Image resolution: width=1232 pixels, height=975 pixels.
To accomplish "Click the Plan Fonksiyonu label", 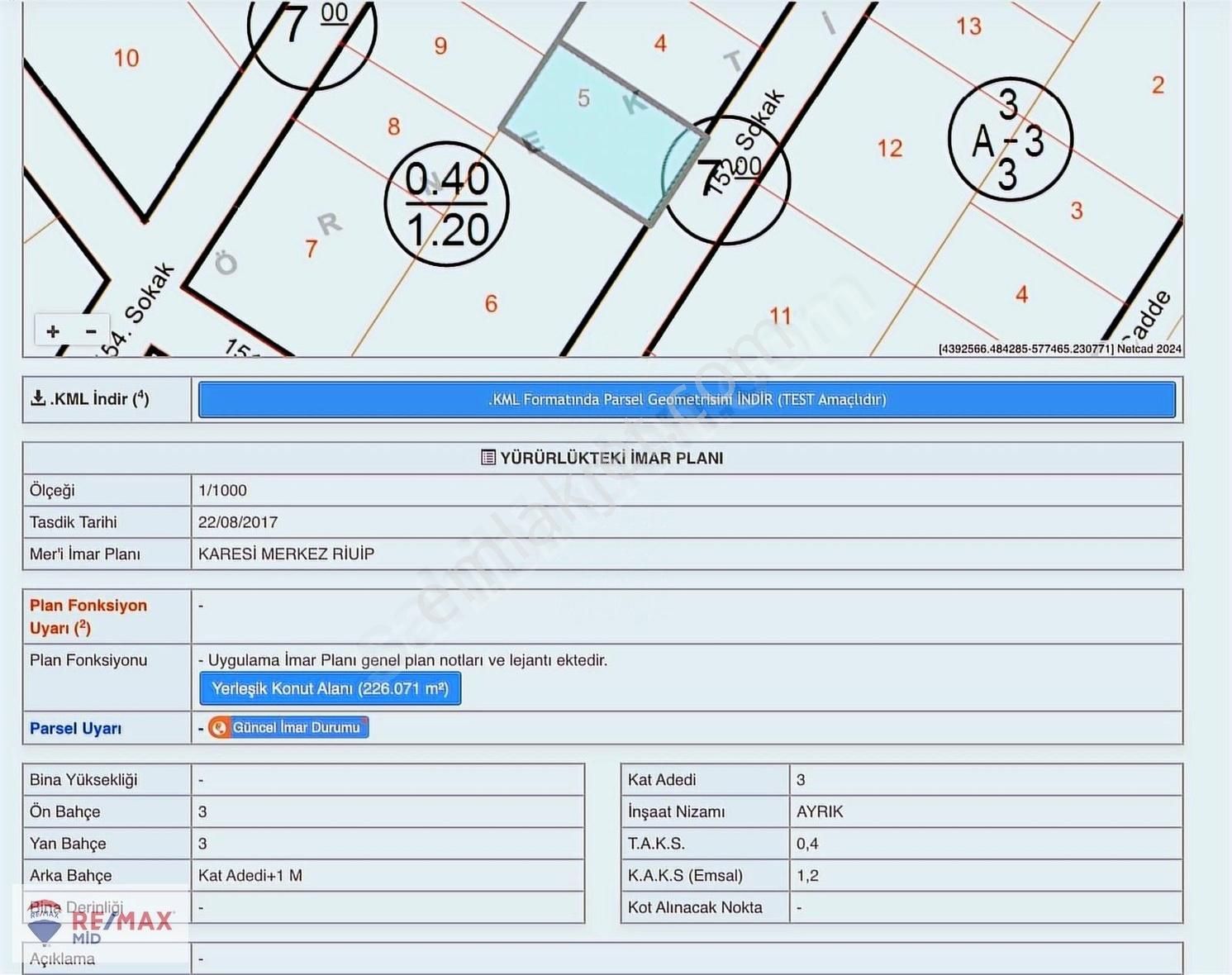I will pos(88,660).
